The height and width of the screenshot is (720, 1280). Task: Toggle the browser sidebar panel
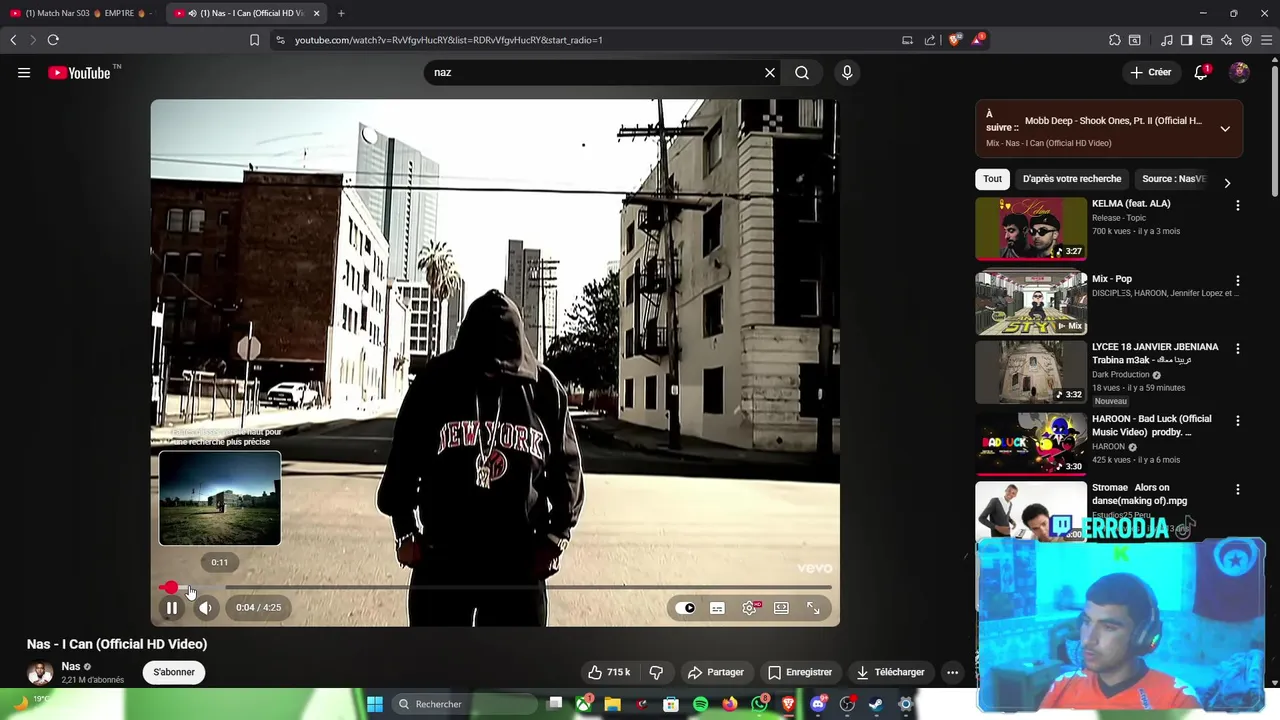click(1186, 40)
